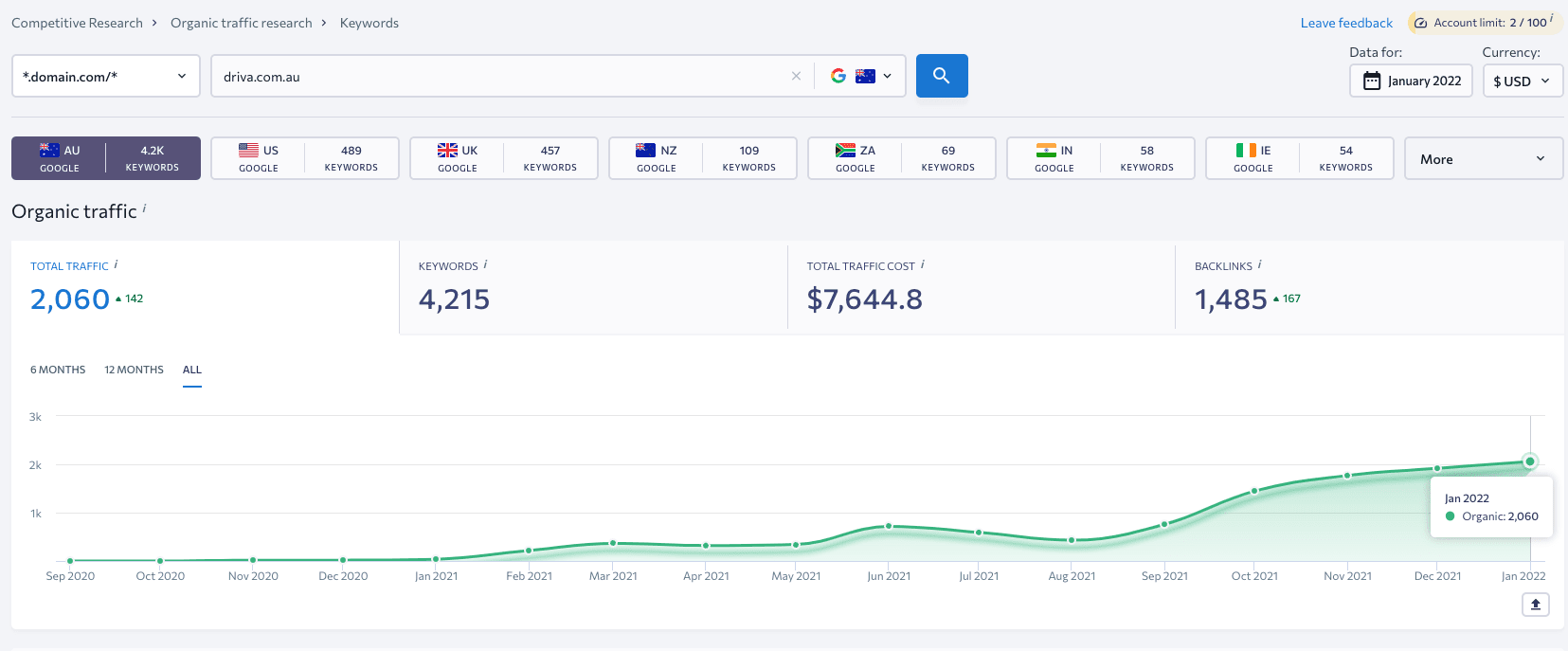1568x651 pixels.
Task: Click the South Africa flag icon
Action: coord(845,150)
